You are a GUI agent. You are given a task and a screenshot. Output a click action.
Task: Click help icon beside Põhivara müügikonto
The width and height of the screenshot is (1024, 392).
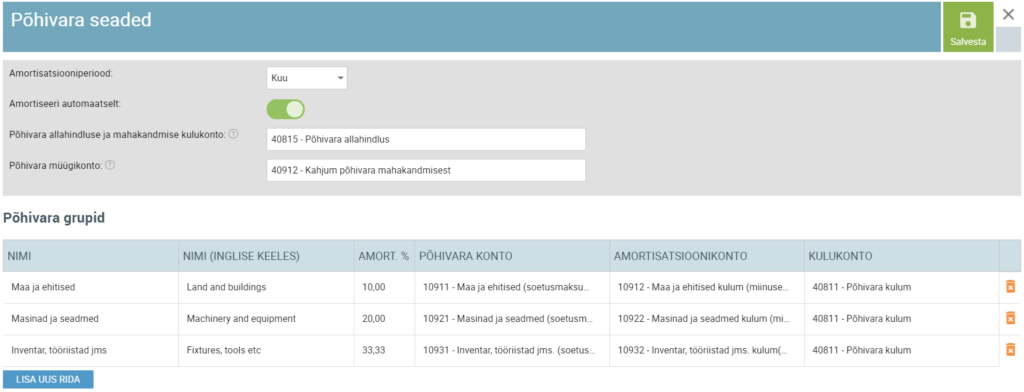tap(110, 165)
